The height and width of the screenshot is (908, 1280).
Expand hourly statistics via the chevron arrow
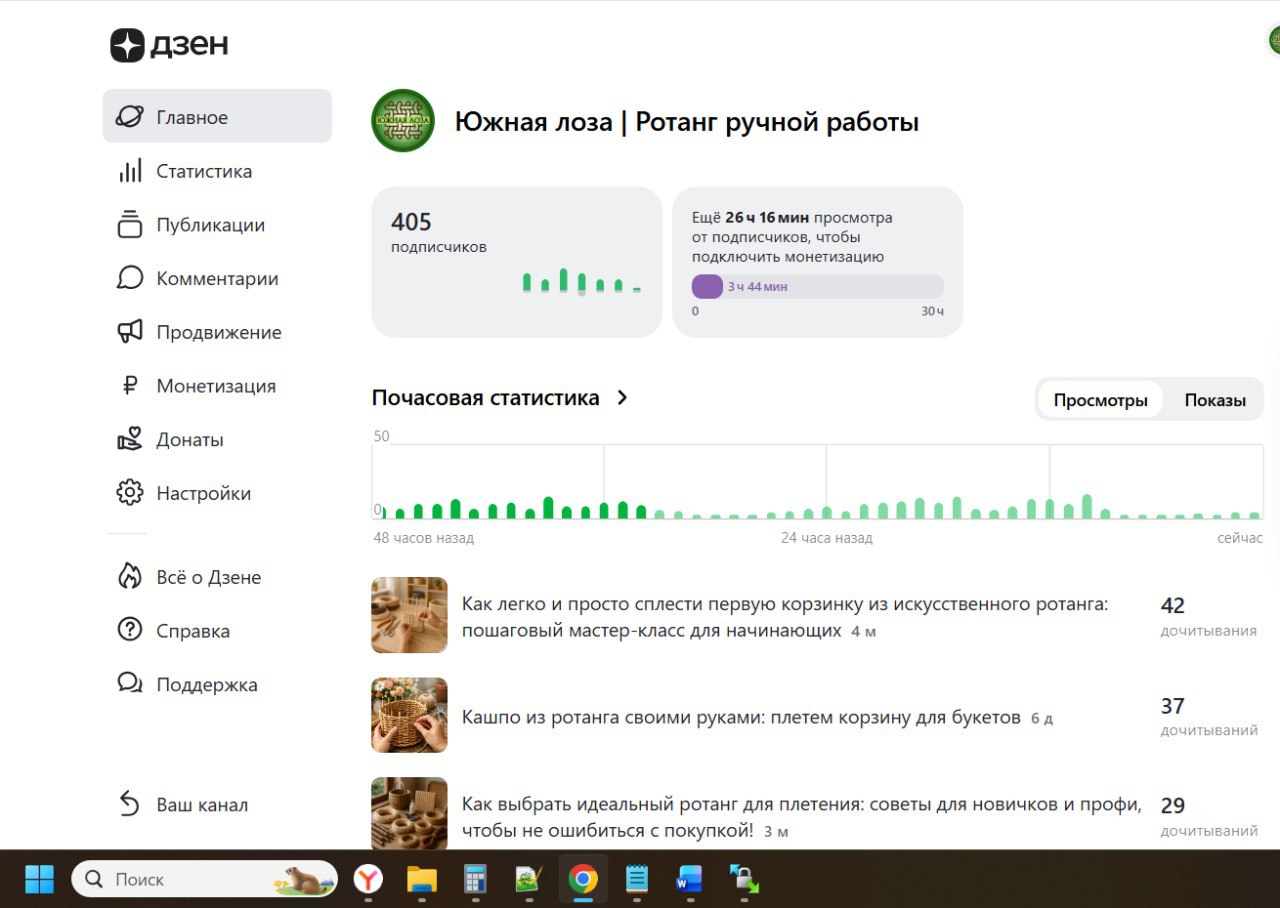tap(622, 398)
